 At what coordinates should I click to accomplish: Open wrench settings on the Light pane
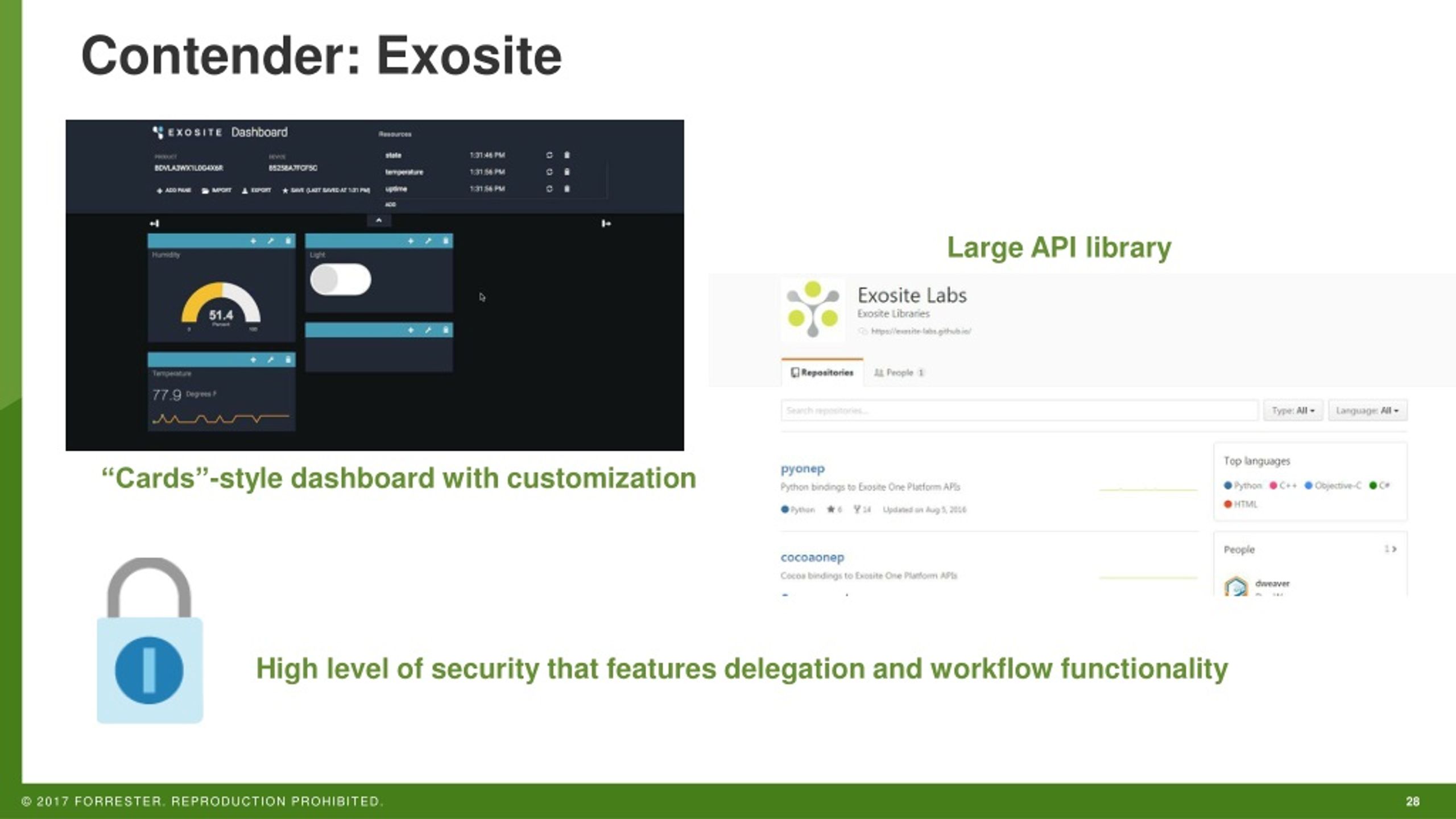(428, 241)
